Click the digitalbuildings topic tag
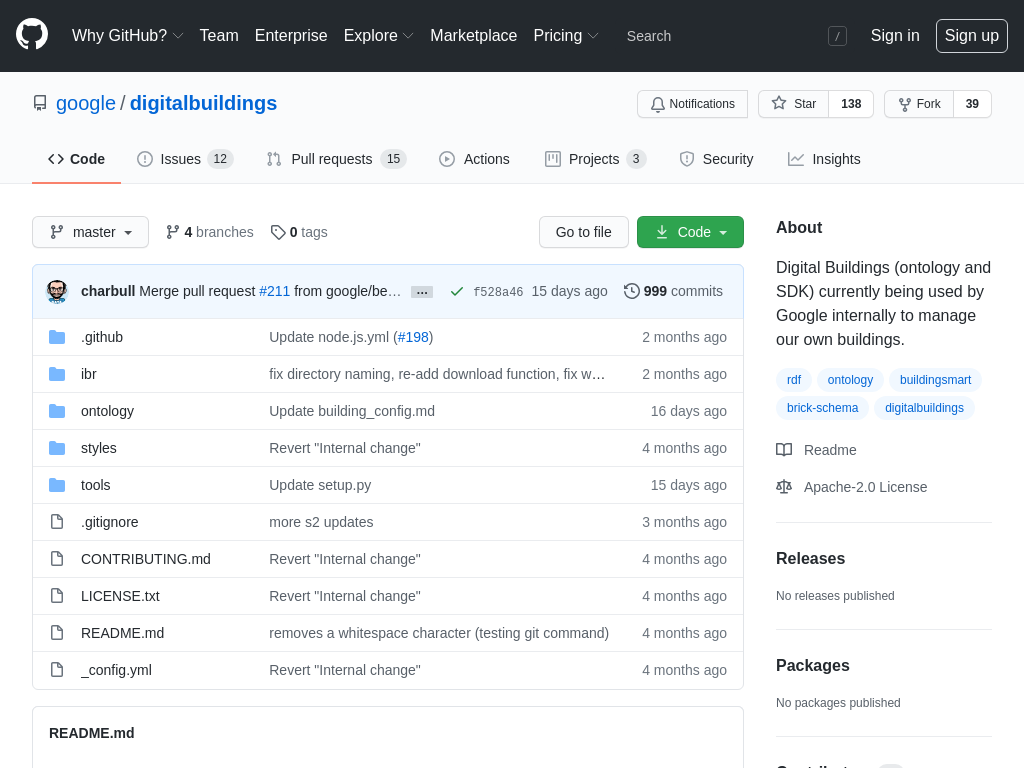The width and height of the screenshot is (1024, 768). (x=924, y=408)
